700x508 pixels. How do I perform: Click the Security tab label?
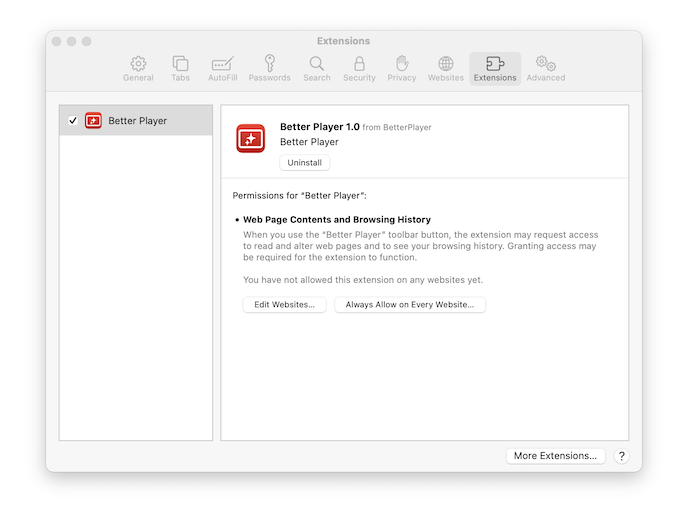[x=359, y=78]
